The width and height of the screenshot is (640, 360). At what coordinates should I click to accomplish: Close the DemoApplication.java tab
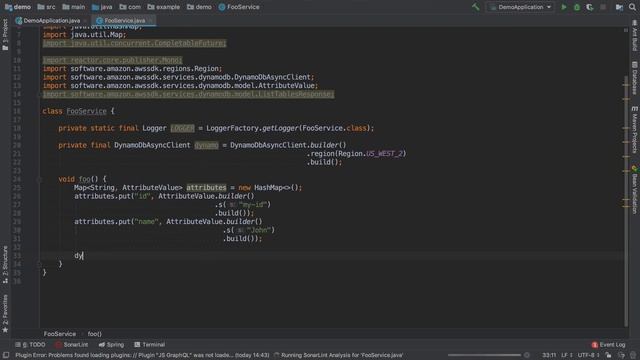pyautogui.click(x=85, y=20)
